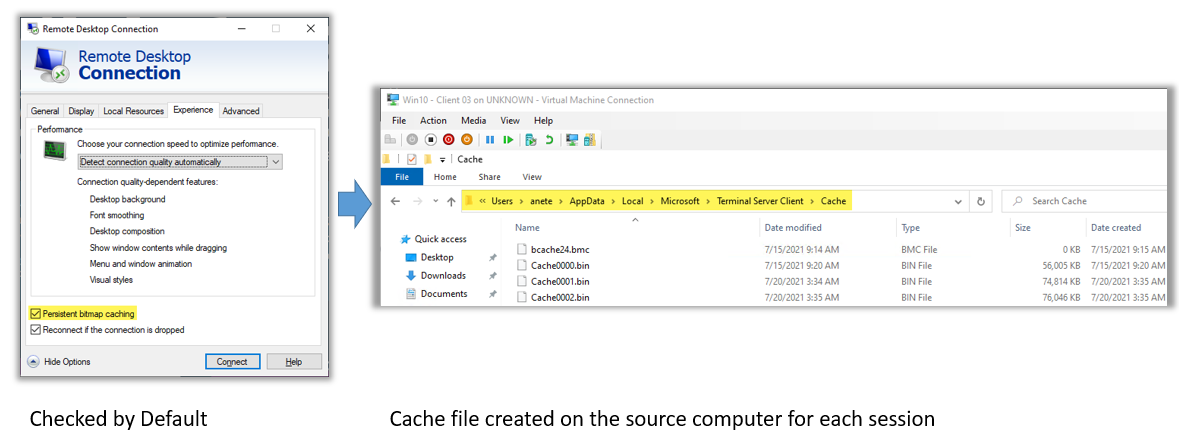Click AppData in the address breadcrumb
Viewport: 1179px width, 443px height.
point(586,202)
